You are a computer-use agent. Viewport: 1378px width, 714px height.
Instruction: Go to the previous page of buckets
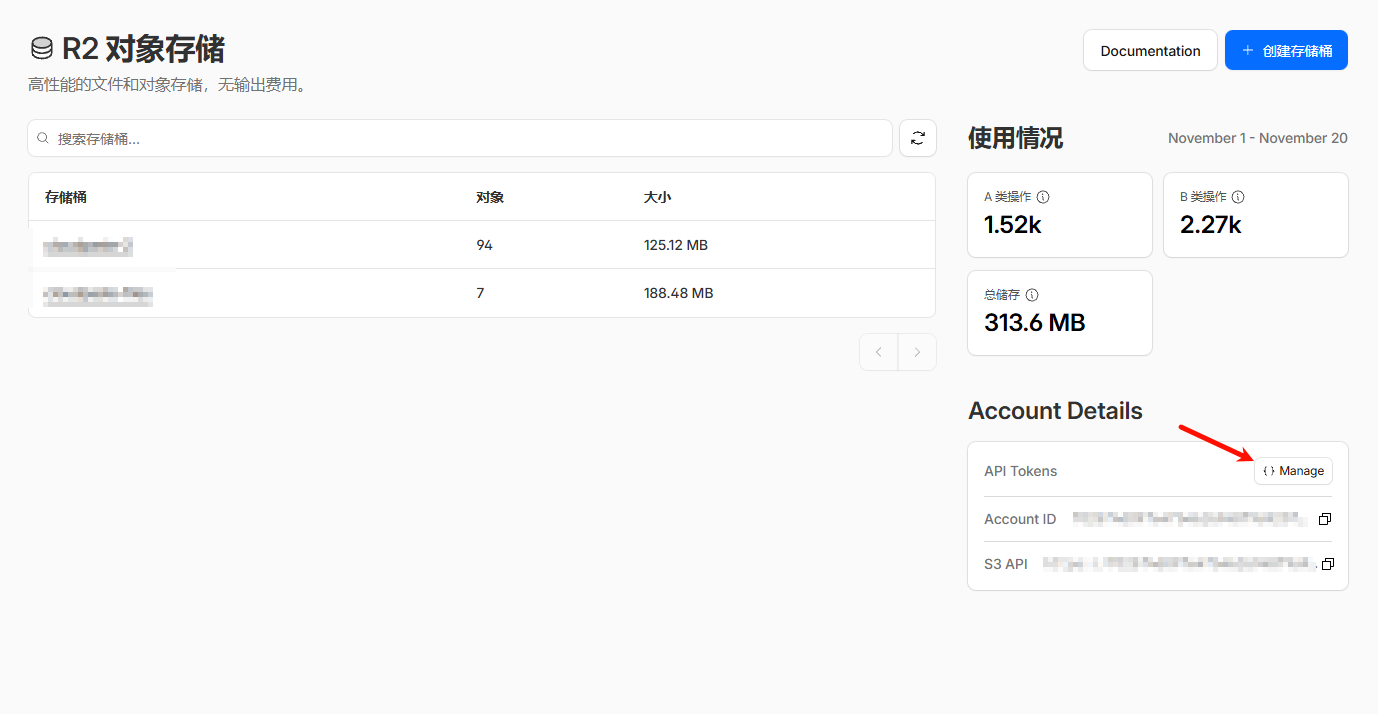click(x=879, y=352)
